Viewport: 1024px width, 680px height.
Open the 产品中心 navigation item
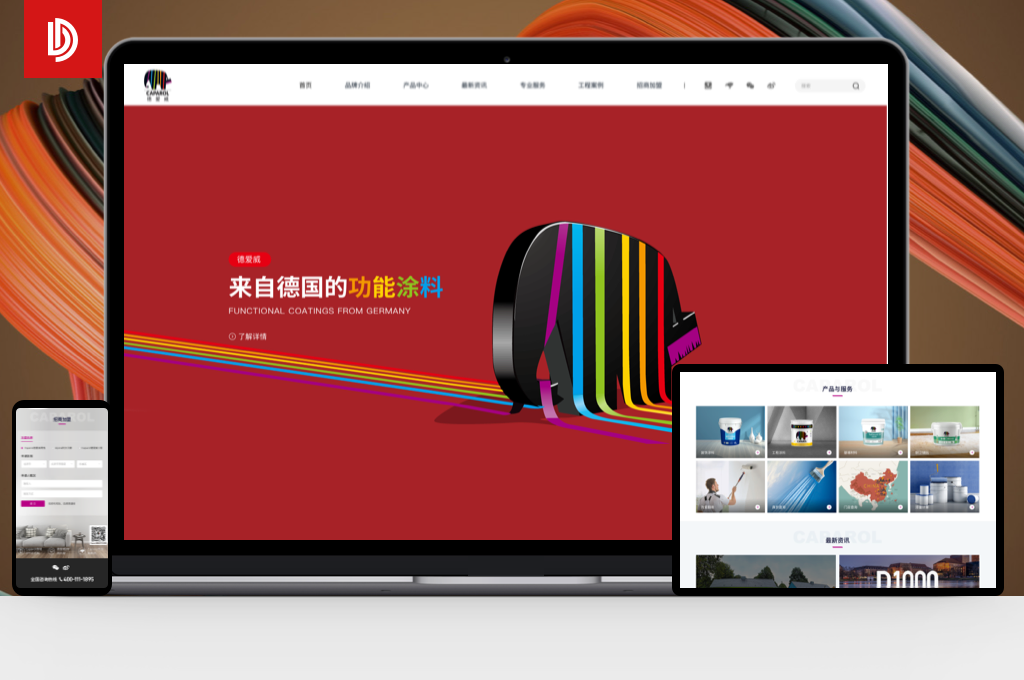click(416, 86)
